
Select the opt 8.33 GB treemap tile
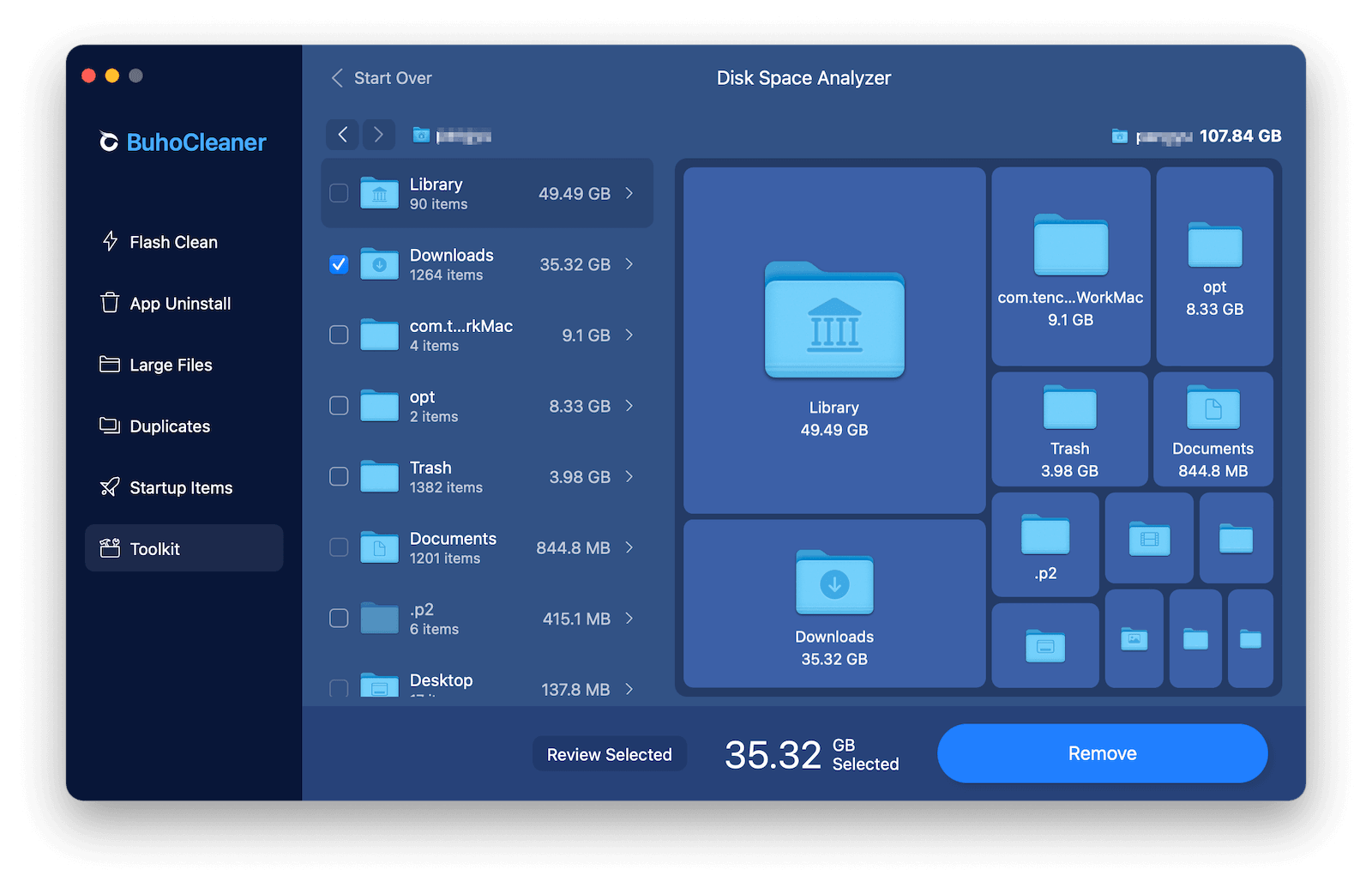click(1214, 266)
